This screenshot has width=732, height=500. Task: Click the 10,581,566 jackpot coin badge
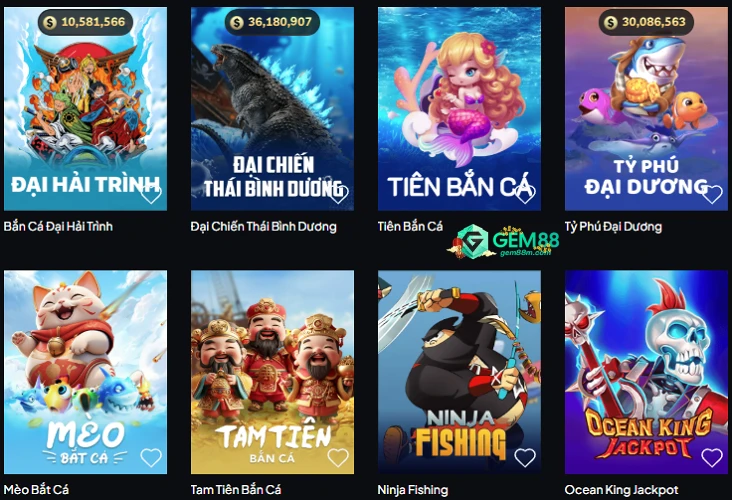85,22
